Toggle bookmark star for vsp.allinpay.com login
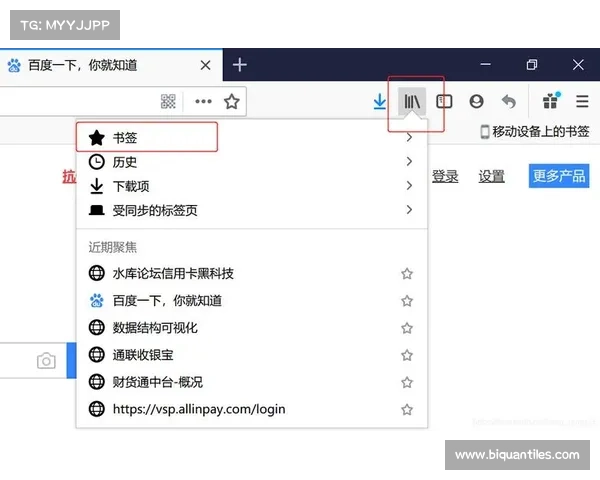This screenshot has width=600, height=480. coord(407,409)
